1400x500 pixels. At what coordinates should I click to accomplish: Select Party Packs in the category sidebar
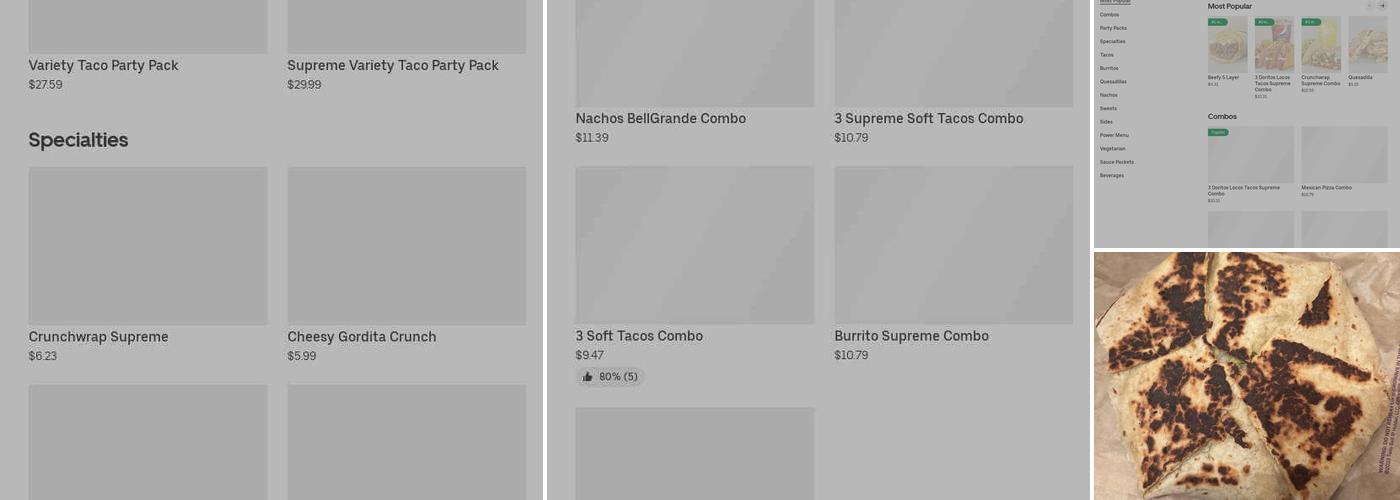tap(1113, 28)
